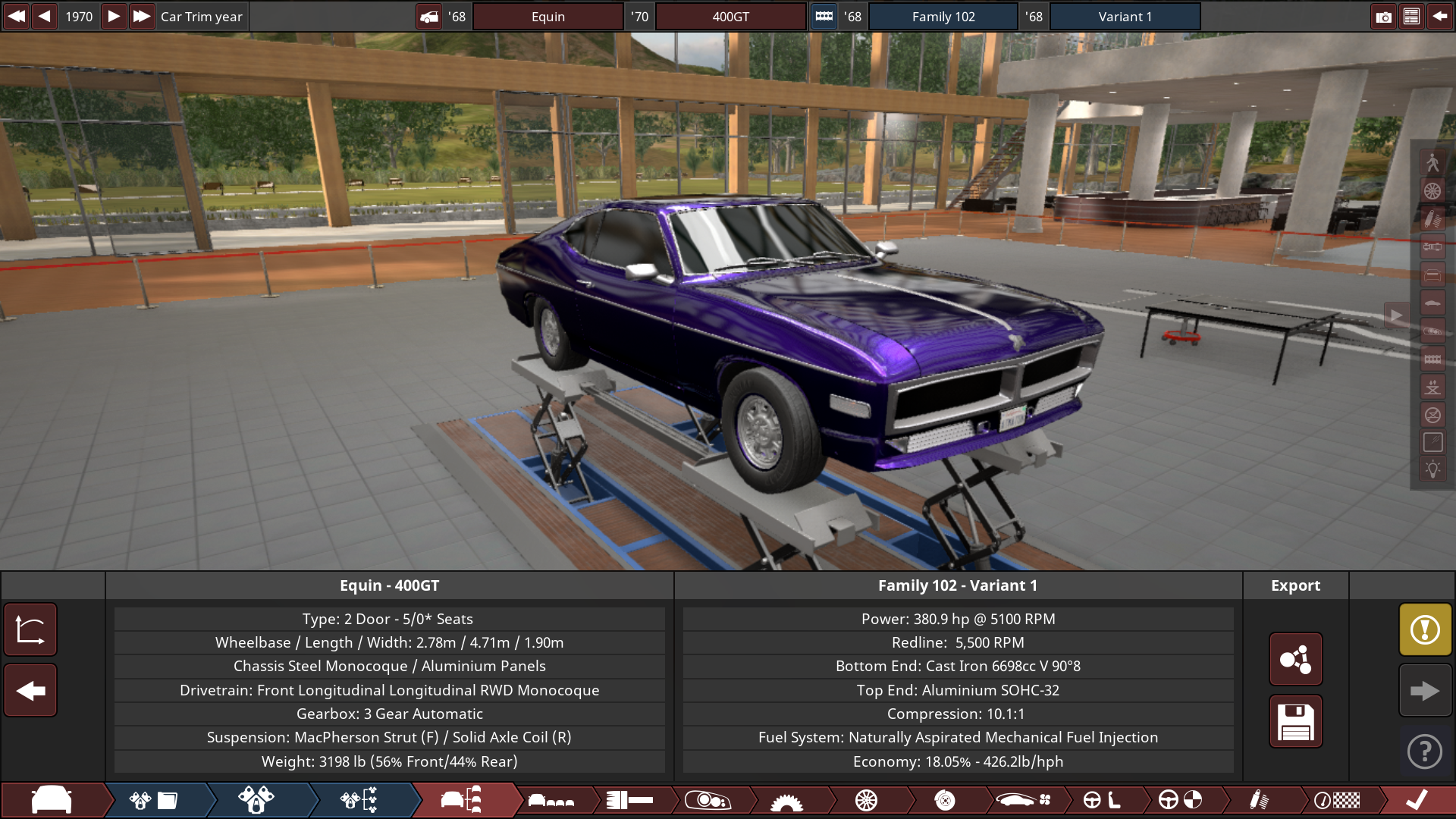Click the save floppy disk icon

(x=1295, y=722)
